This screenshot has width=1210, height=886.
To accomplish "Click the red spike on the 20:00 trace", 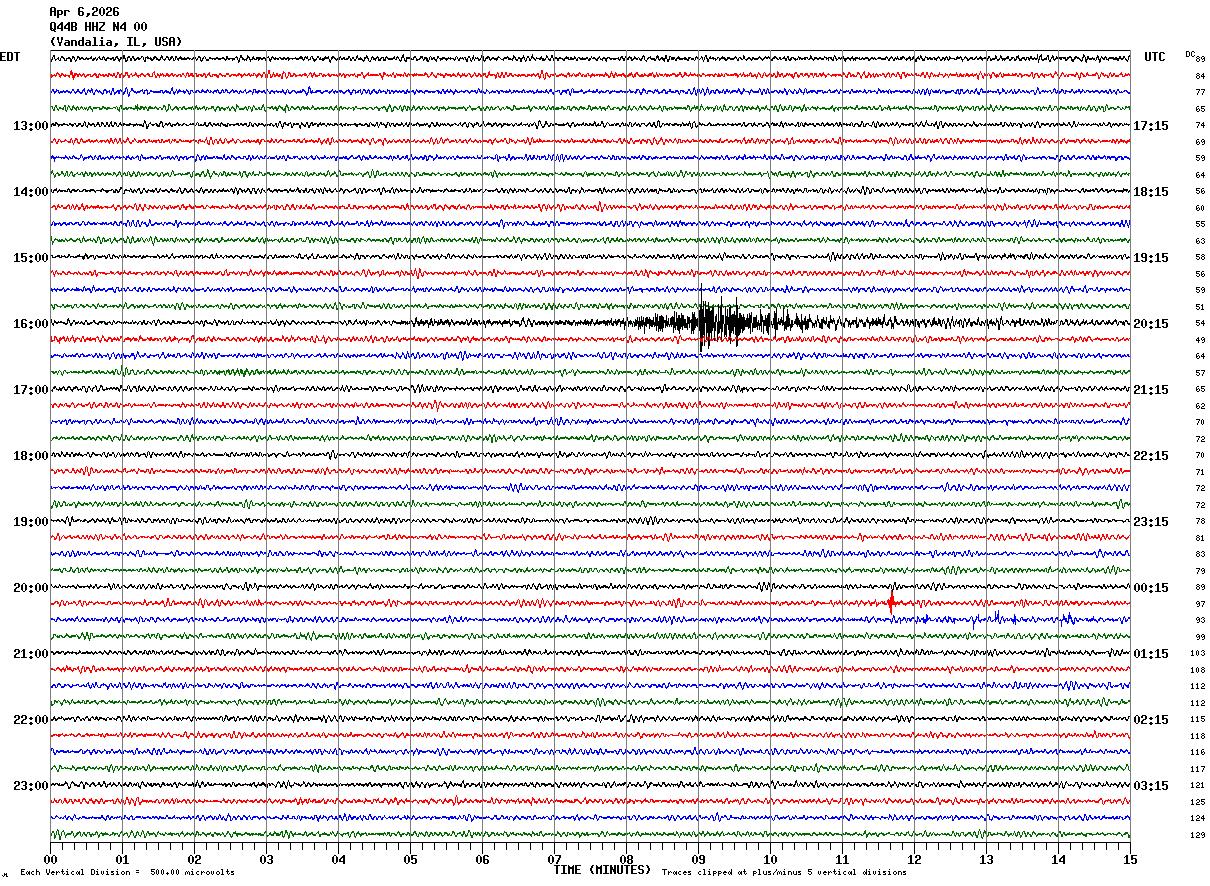I will tap(891, 602).
